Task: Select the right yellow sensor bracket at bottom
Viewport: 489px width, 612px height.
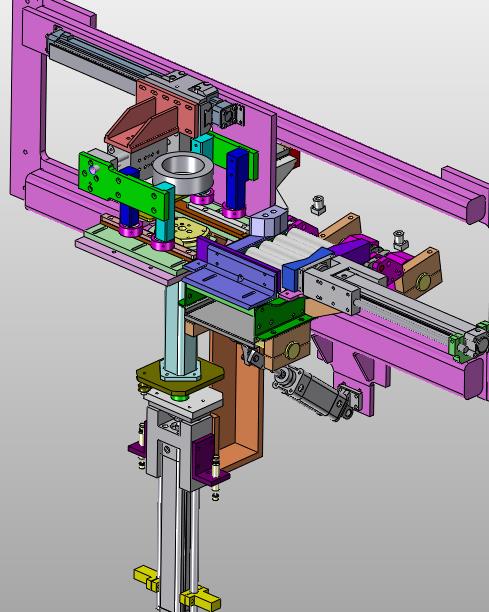Action: (x=200, y=599)
